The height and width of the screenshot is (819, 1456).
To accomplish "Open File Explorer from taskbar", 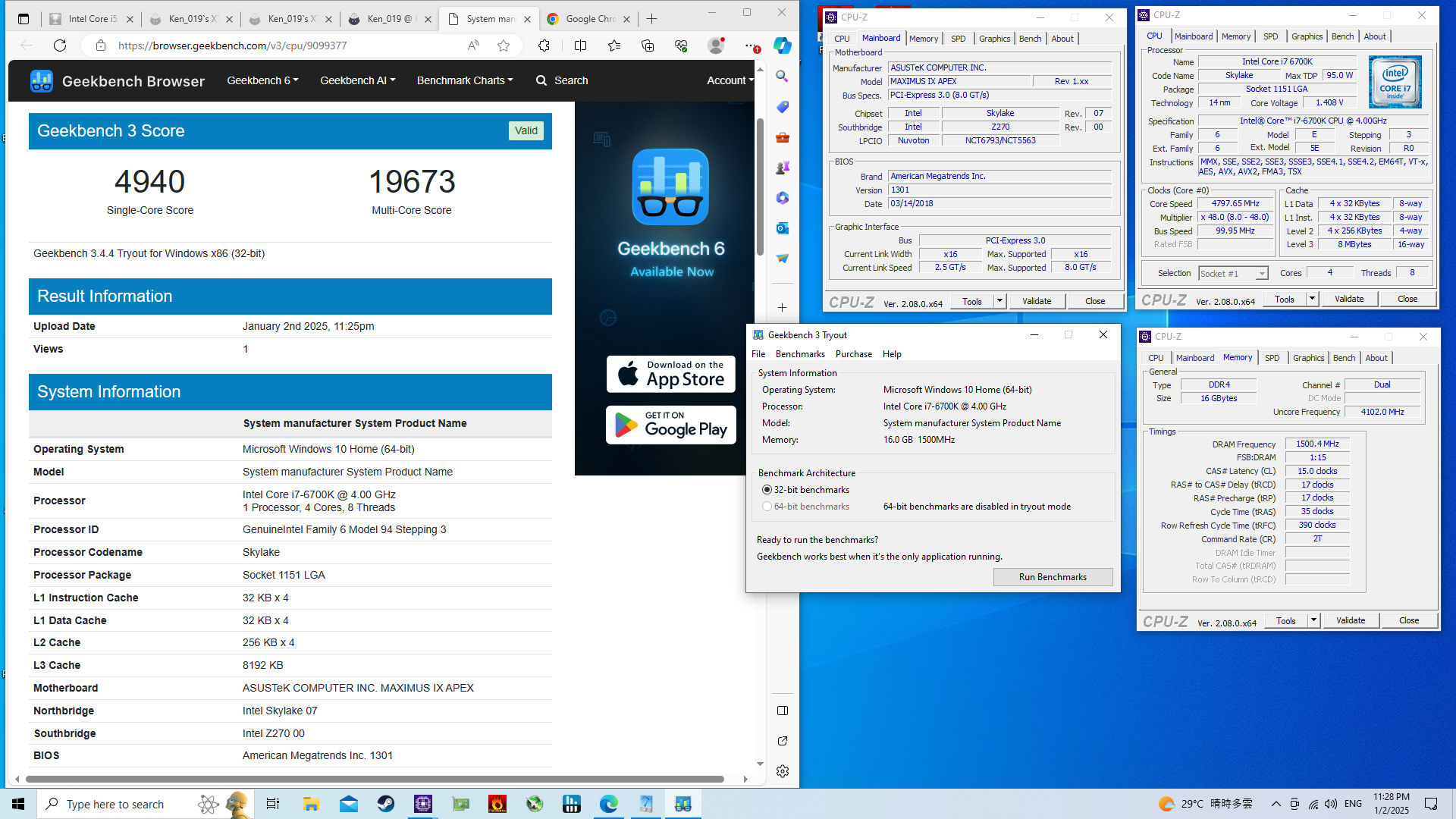I will click(x=311, y=804).
